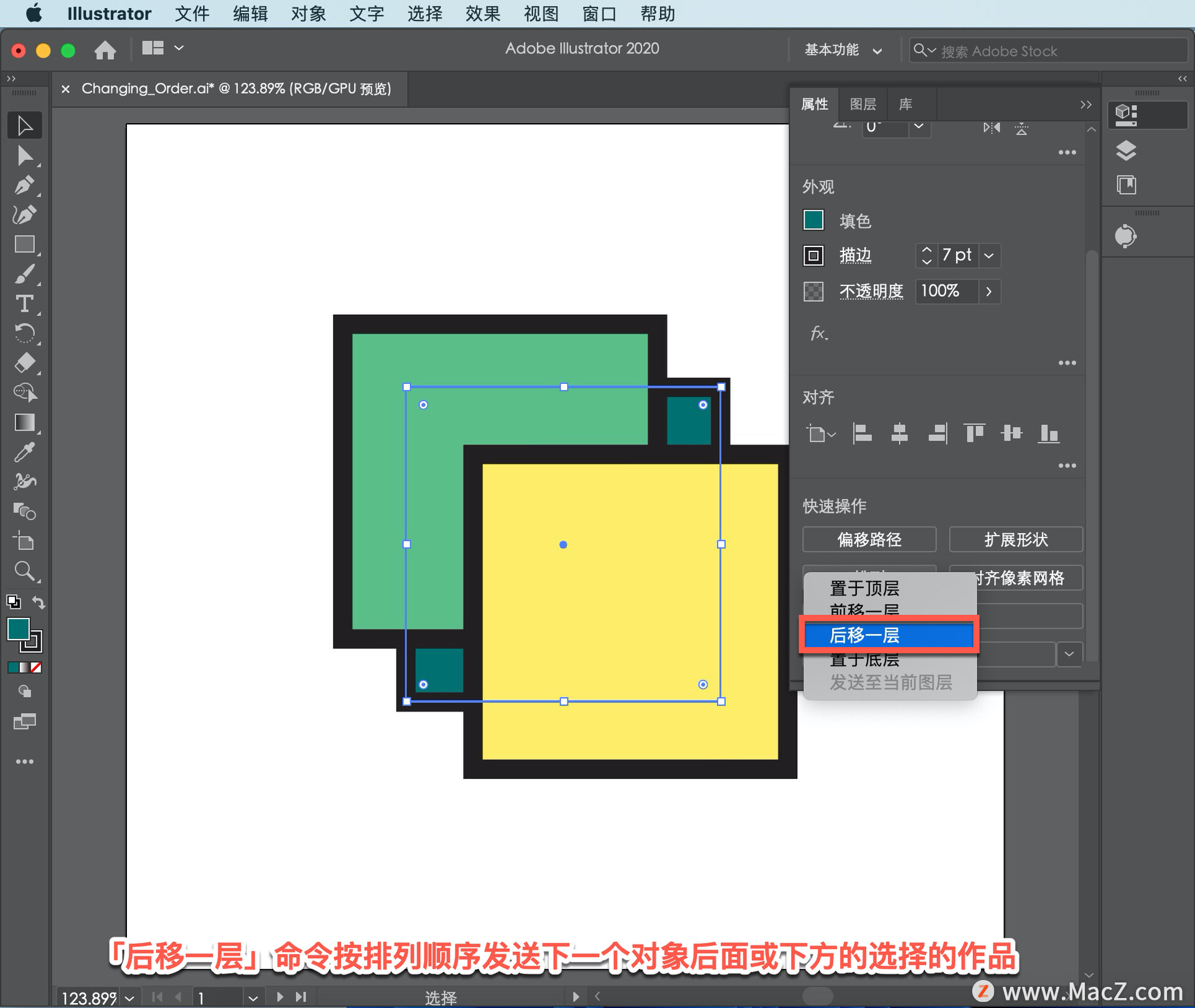
Task: Click the 偏移路径 button
Action: (x=869, y=539)
